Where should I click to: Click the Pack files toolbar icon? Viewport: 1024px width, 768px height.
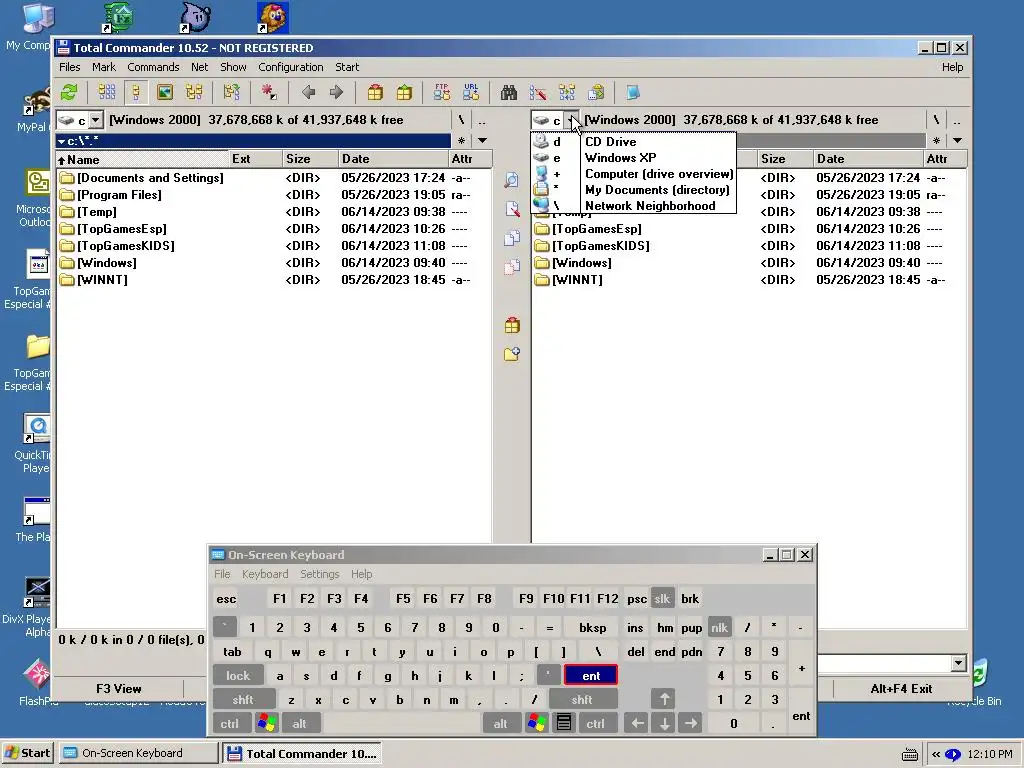click(x=375, y=93)
